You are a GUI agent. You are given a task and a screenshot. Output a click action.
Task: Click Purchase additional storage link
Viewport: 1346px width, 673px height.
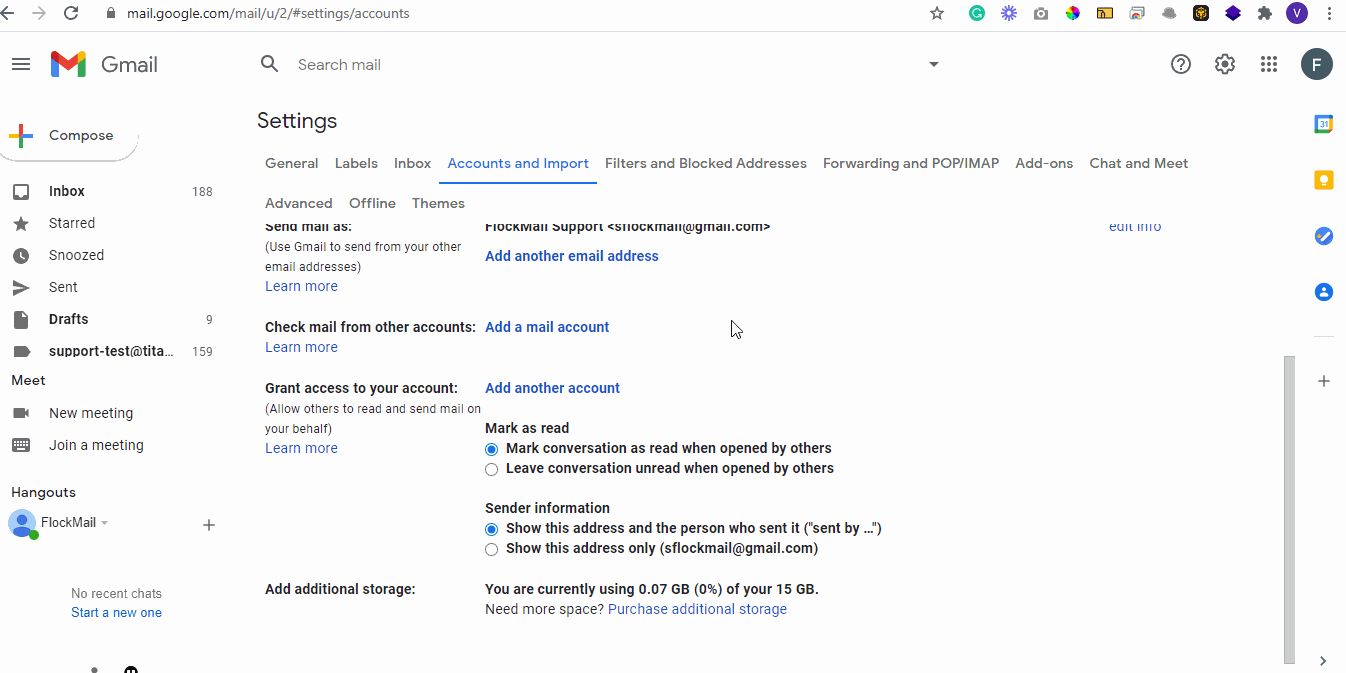click(x=697, y=608)
